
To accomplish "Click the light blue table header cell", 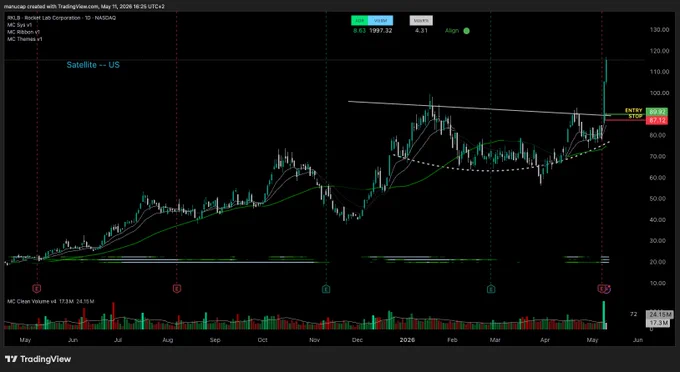I will point(380,20).
